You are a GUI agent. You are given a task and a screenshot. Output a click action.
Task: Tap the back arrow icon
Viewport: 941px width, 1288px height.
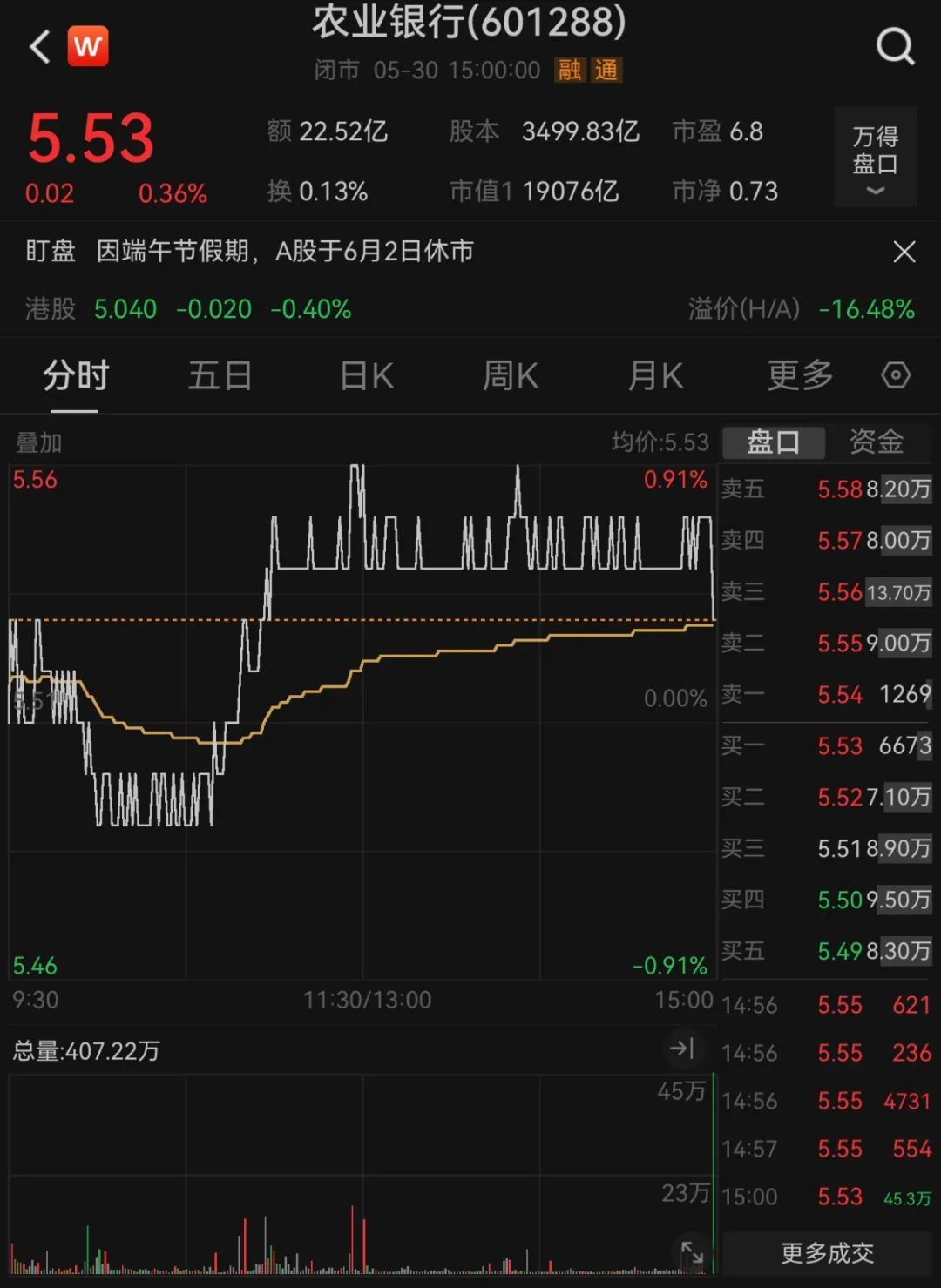pos(39,47)
